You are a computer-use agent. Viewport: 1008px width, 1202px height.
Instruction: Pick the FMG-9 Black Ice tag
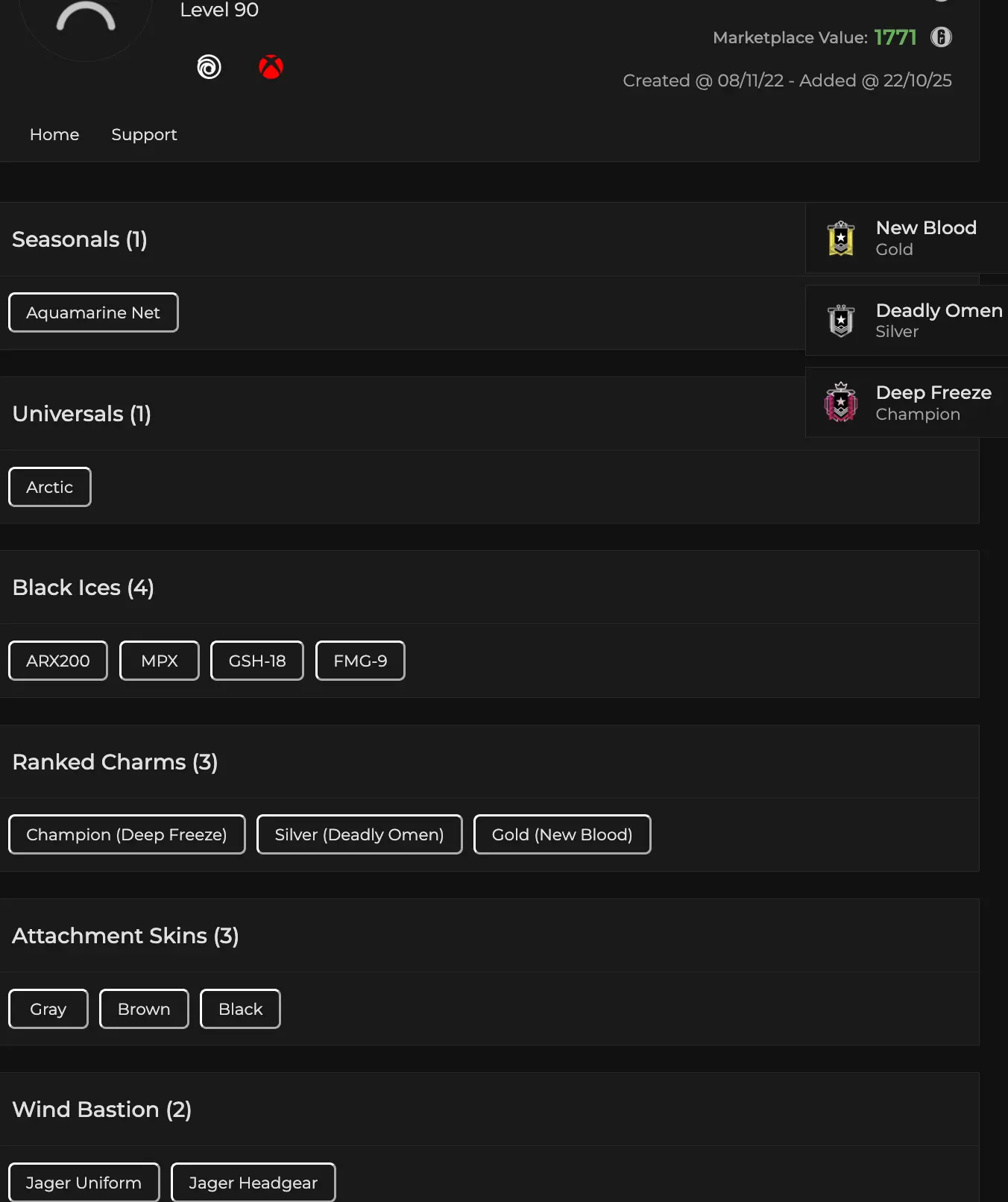coord(360,661)
